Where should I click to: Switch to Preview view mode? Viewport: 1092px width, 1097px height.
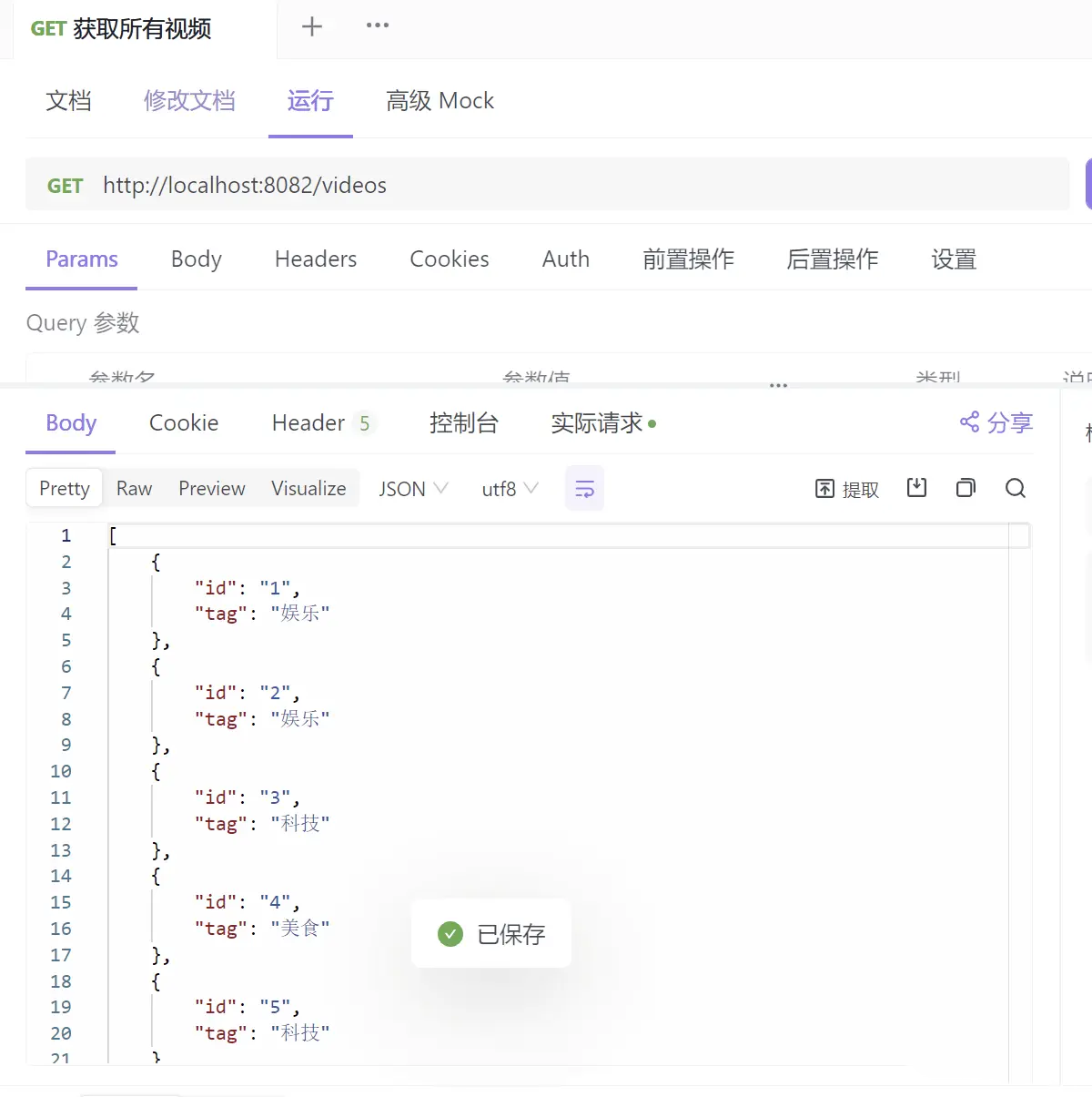(212, 489)
